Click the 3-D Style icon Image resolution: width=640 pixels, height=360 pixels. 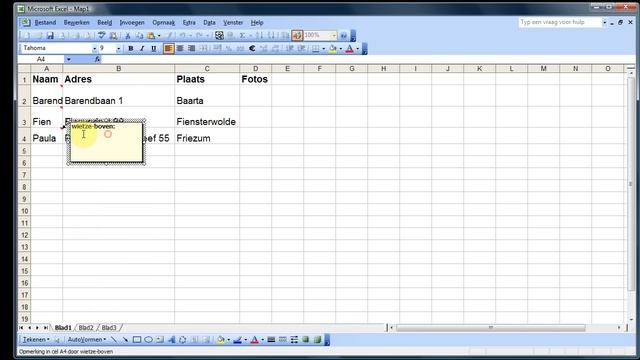click(x=317, y=340)
